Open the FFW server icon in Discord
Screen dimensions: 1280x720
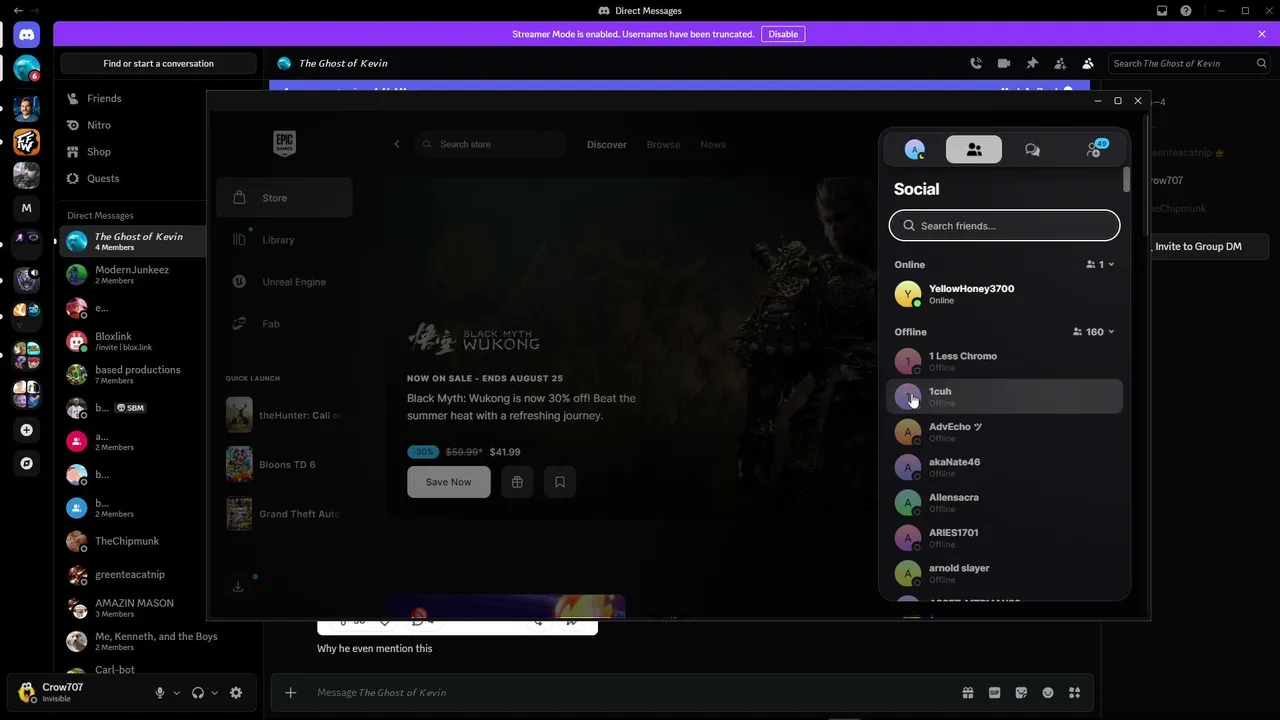pos(27,141)
